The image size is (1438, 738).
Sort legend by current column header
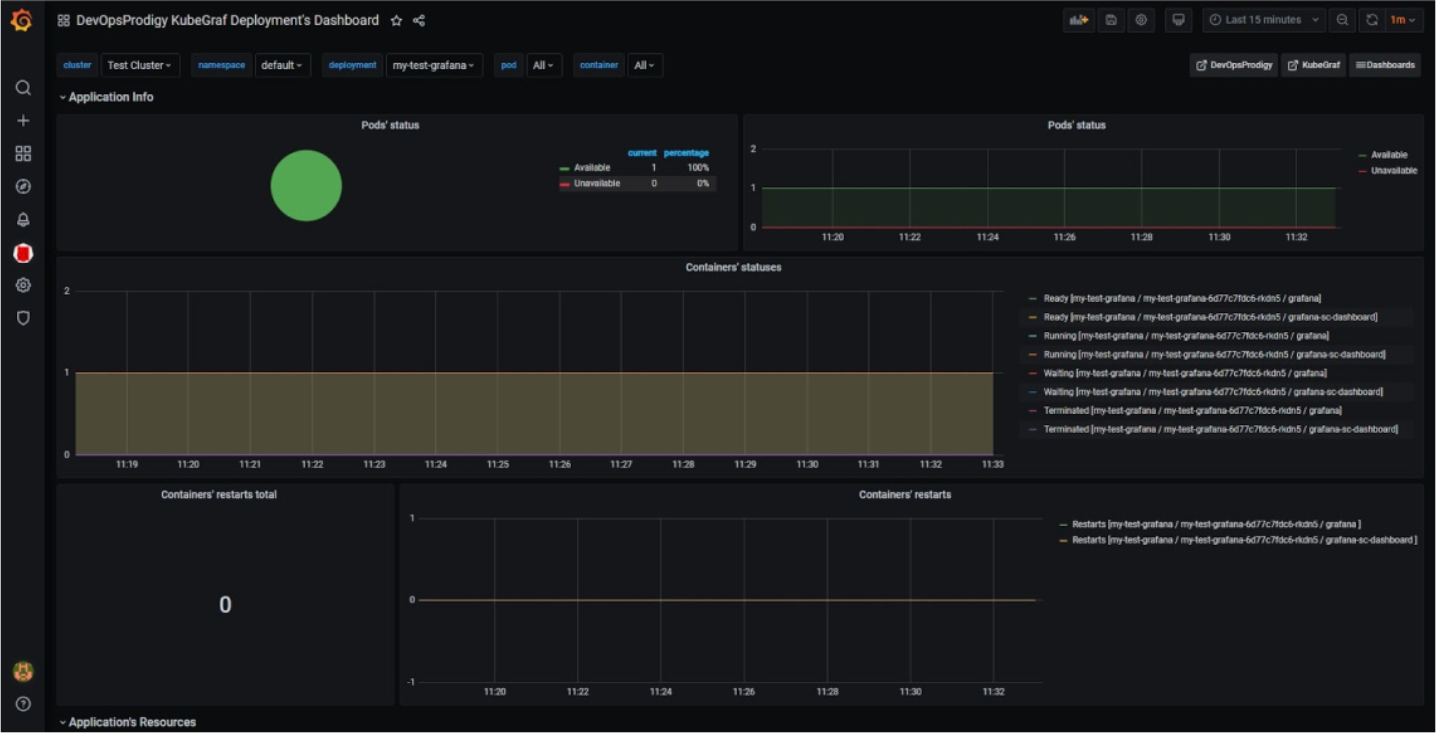(x=642, y=153)
